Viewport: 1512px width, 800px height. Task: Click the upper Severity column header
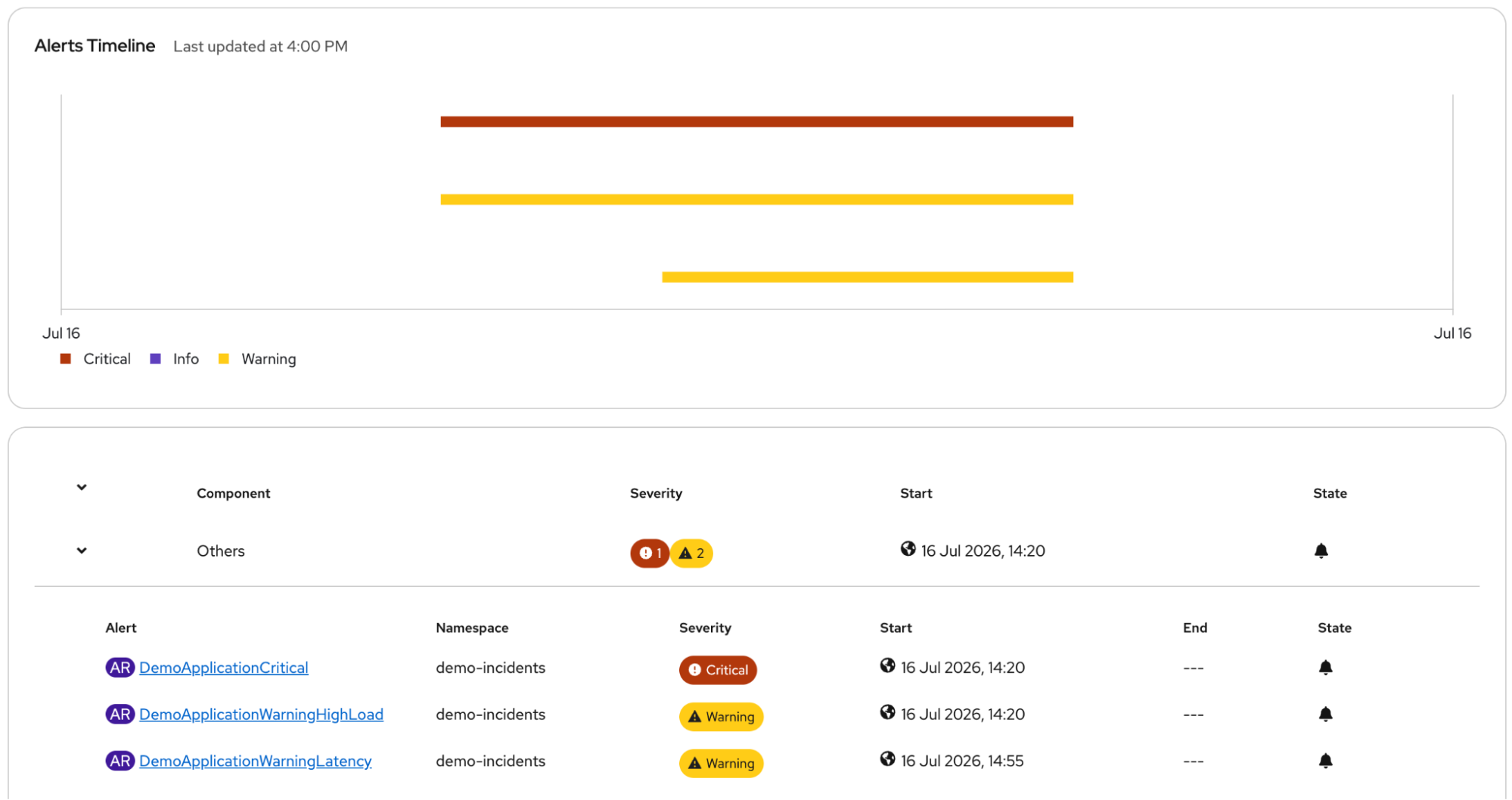coord(657,494)
